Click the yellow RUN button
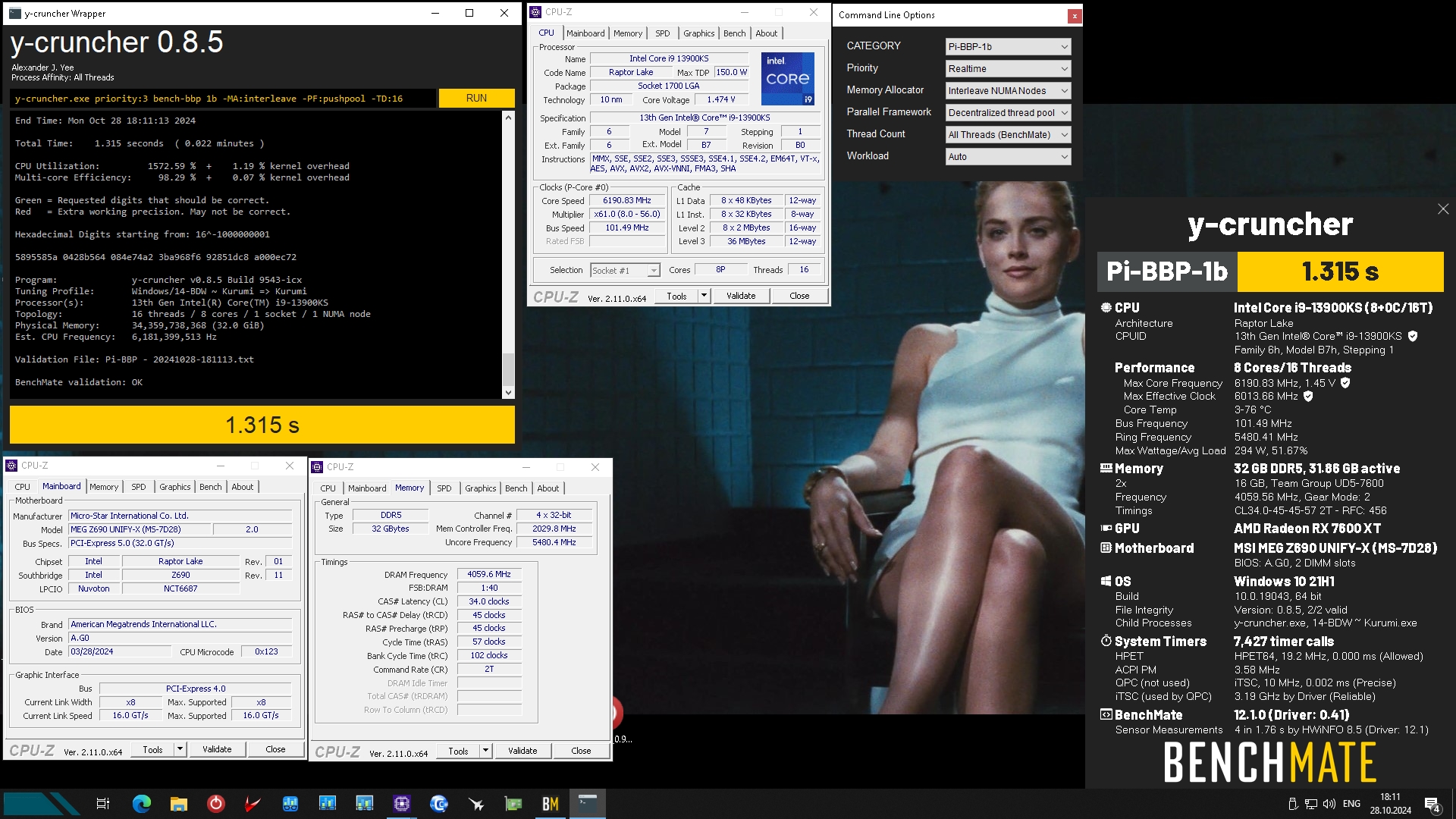The image size is (1456, 819). click(x=476, y=98)
